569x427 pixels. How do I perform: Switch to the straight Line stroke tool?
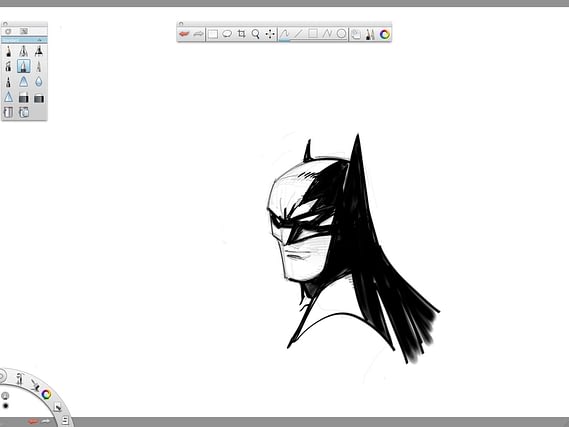coord(298,34)
